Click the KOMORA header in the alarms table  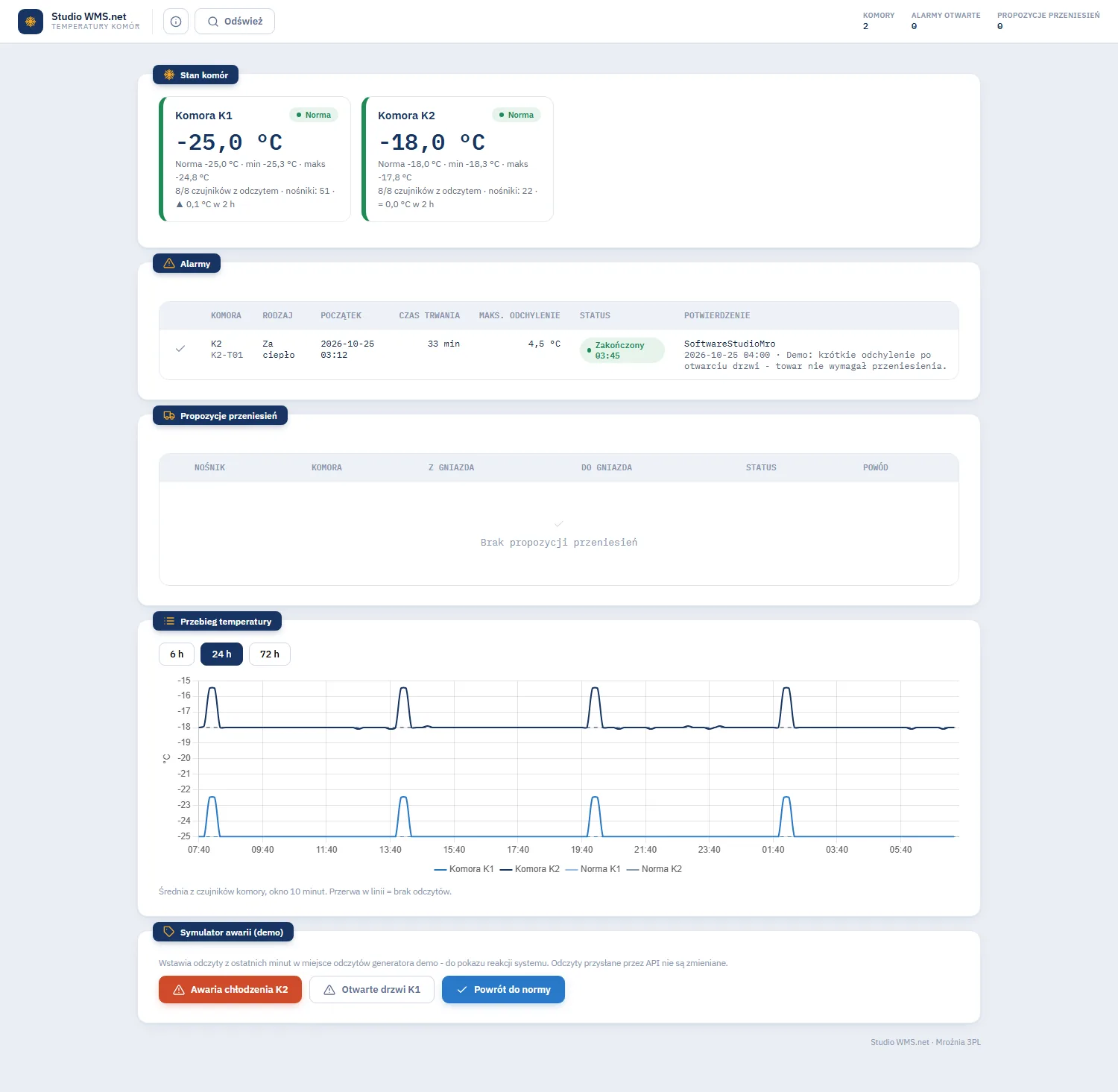(226, 315)
